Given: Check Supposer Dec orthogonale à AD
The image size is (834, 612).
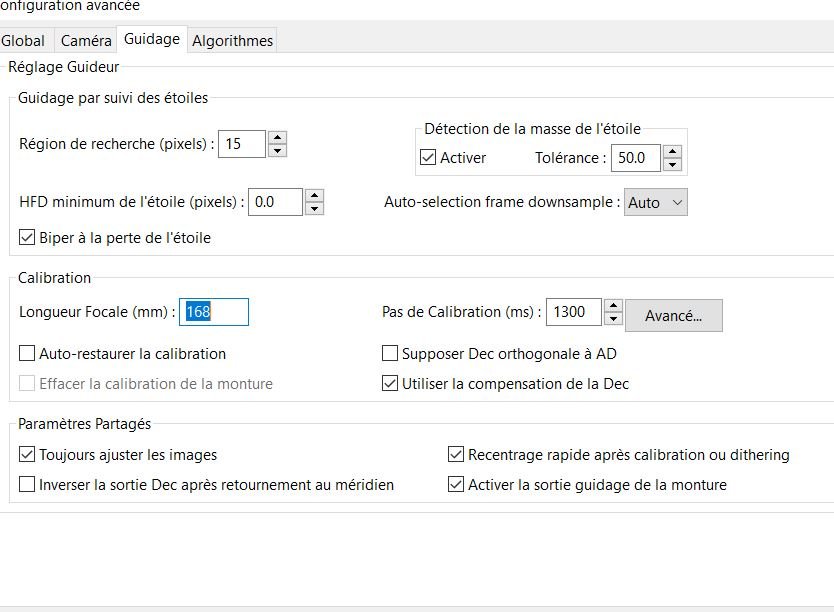Looking at the screenshot, I should pyautogui.click(x=390, y=354).
